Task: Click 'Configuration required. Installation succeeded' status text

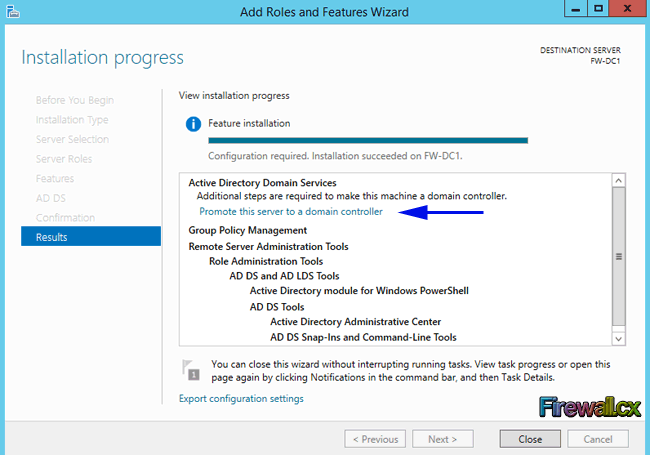Action: (x=335, y=156)
